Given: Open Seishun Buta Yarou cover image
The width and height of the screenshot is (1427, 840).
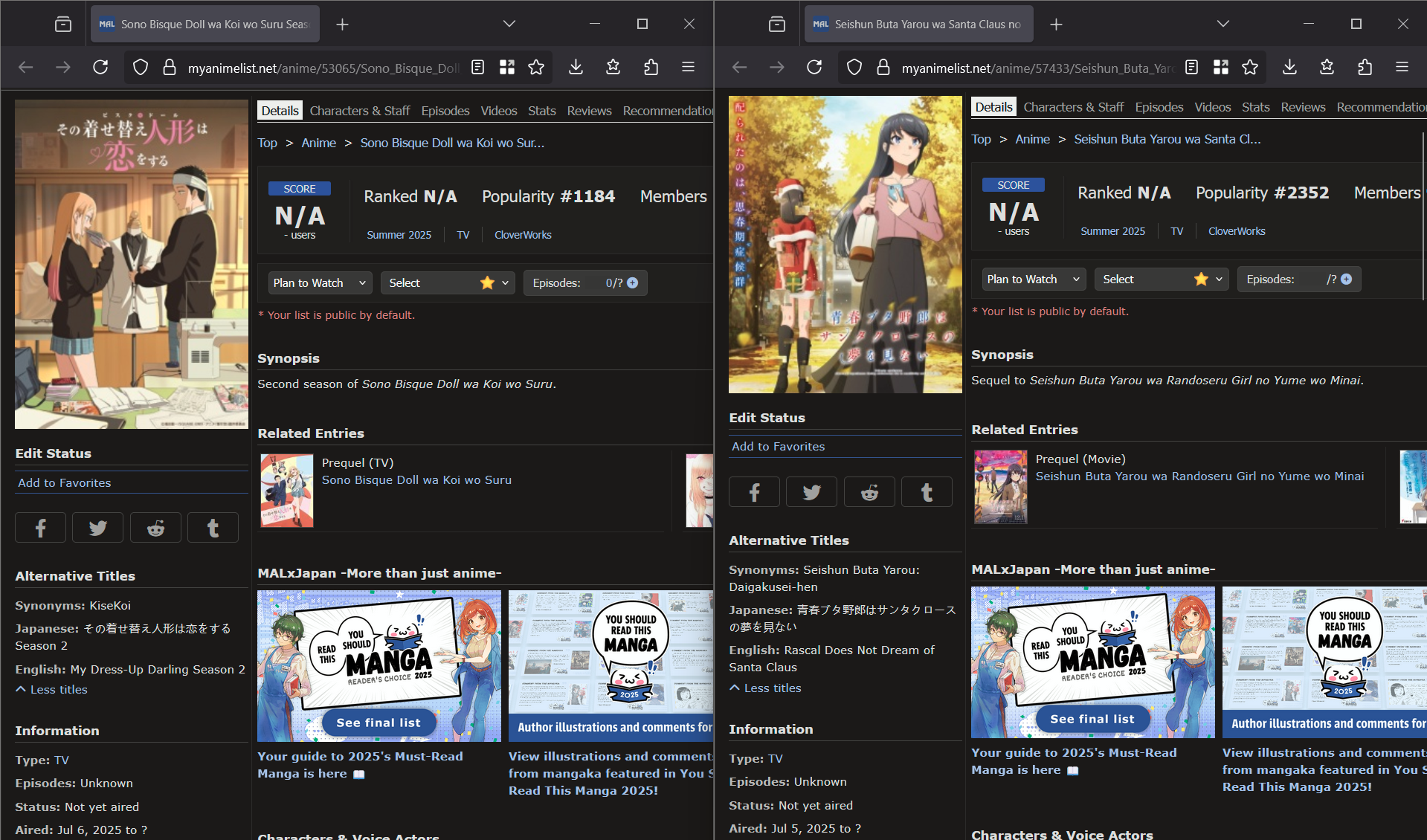Looking at the screenshot, I should point(845,245).
